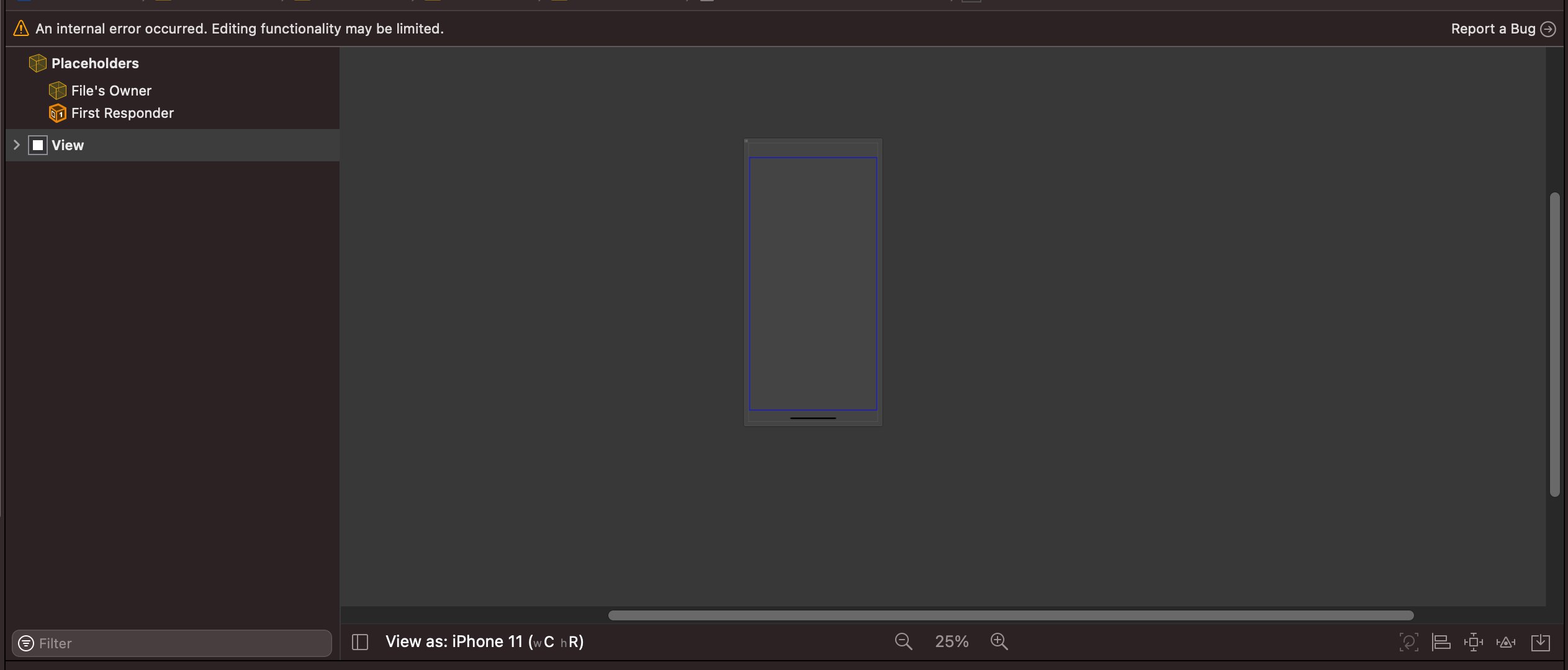The image size is (1568, 670).
Task: Click the Placeholders header
Action: (x=95, y=63)
